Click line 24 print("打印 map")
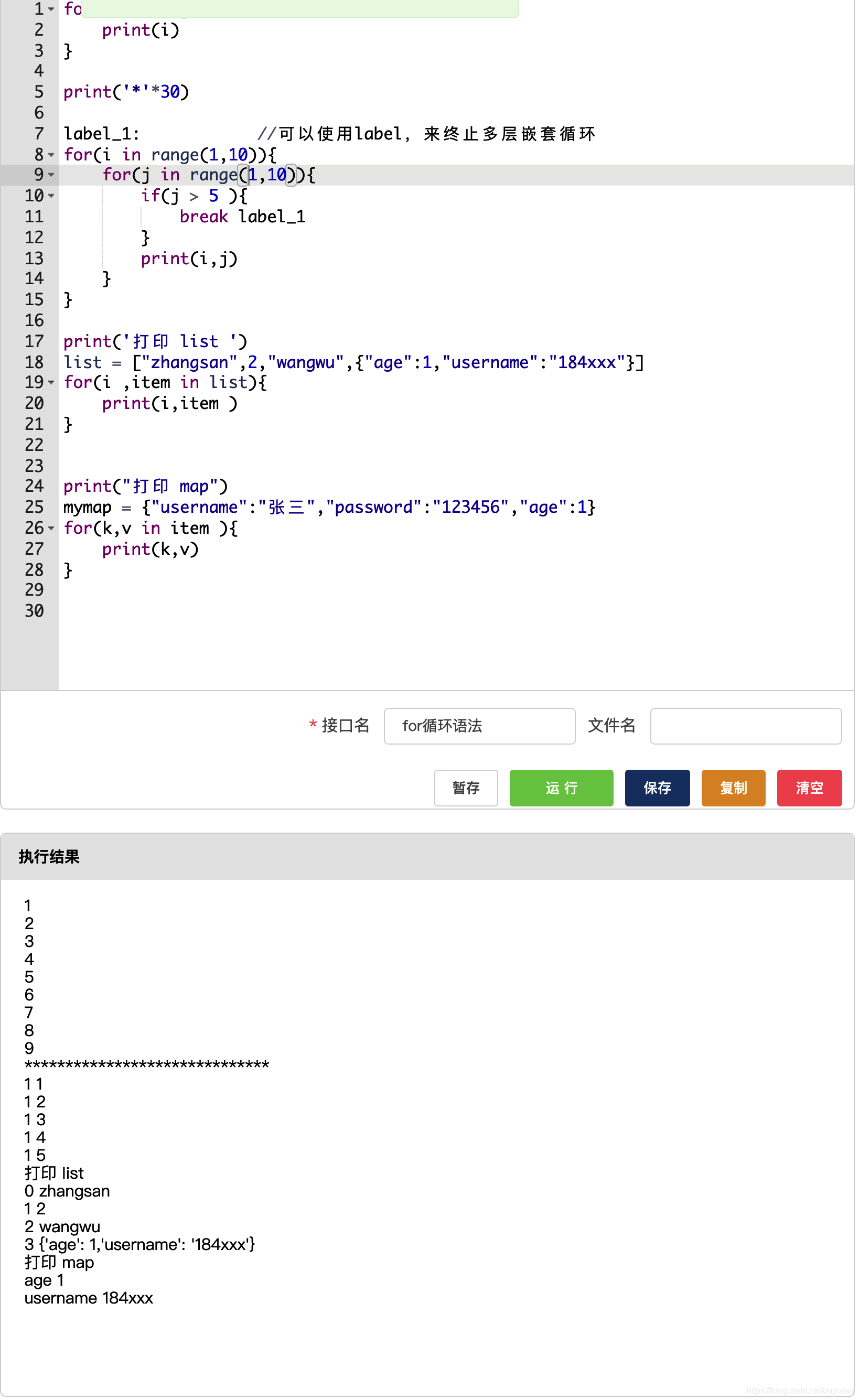 (x=145, y=488)
